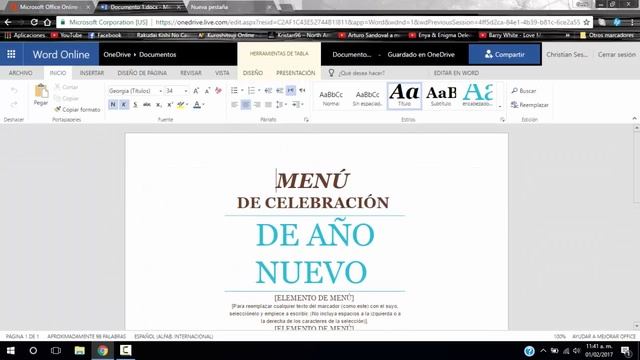Toggle superscript formatting

[170, 104]
